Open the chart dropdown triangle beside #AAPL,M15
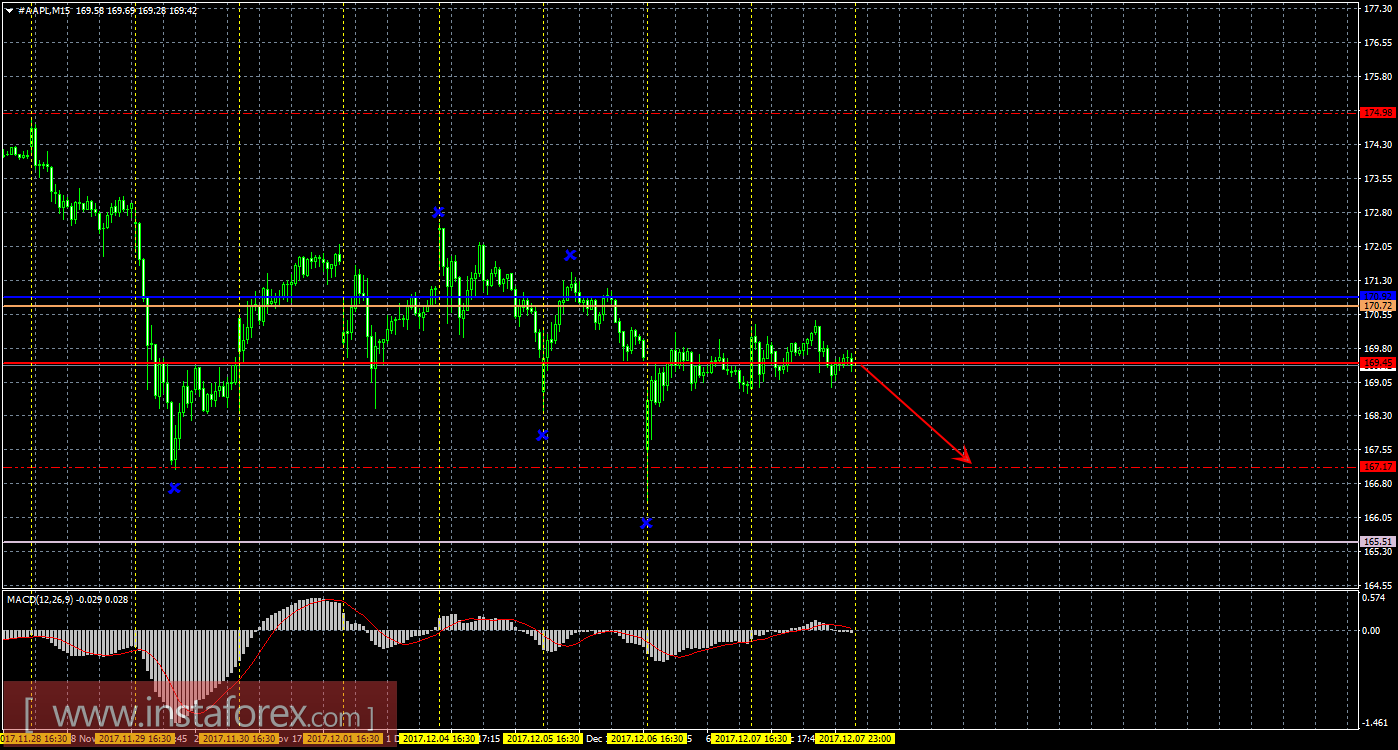This screenshot has height=750, width=1398. (9, 9)
